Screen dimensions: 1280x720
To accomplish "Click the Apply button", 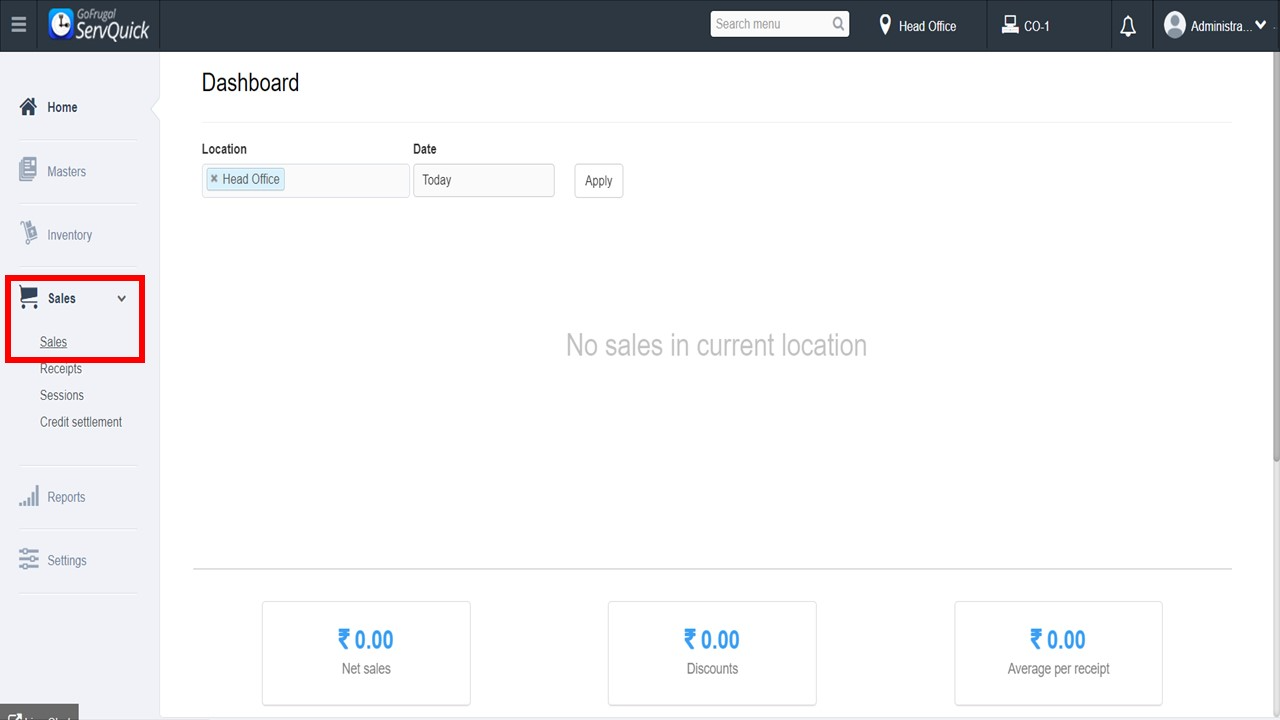I will 598,181.
